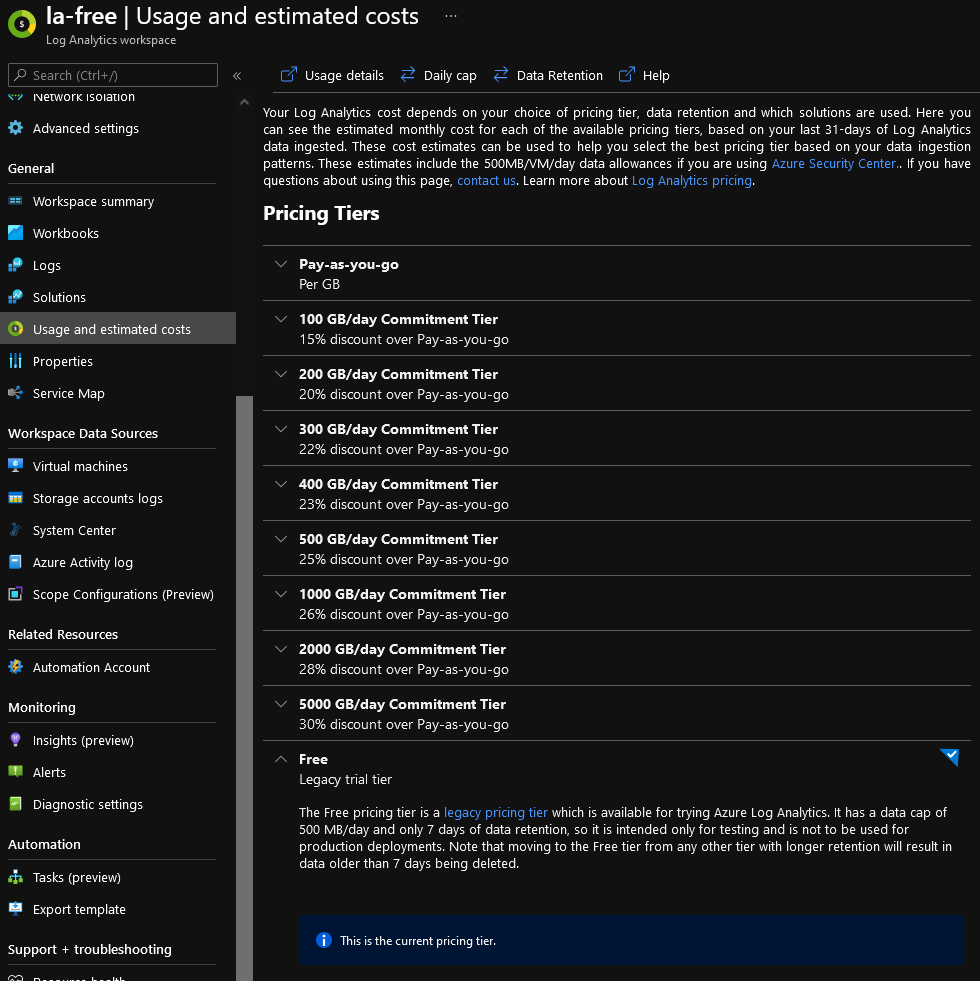Follow the contact us link
980x981 pixels.
tap(486, 181)
